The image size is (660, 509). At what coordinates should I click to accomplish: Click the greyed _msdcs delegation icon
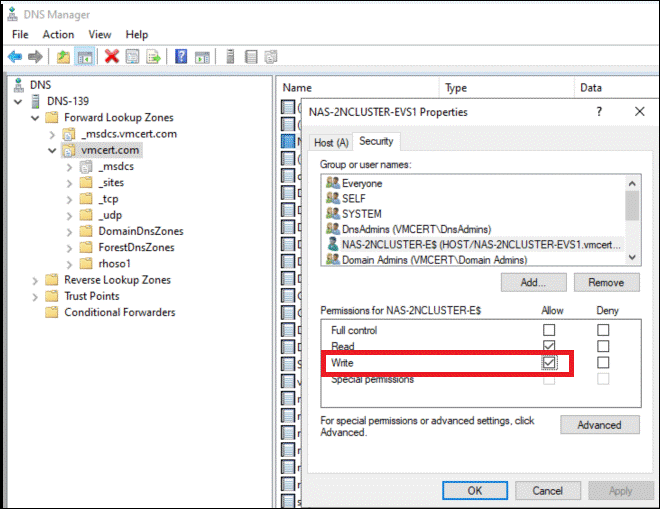86,167
